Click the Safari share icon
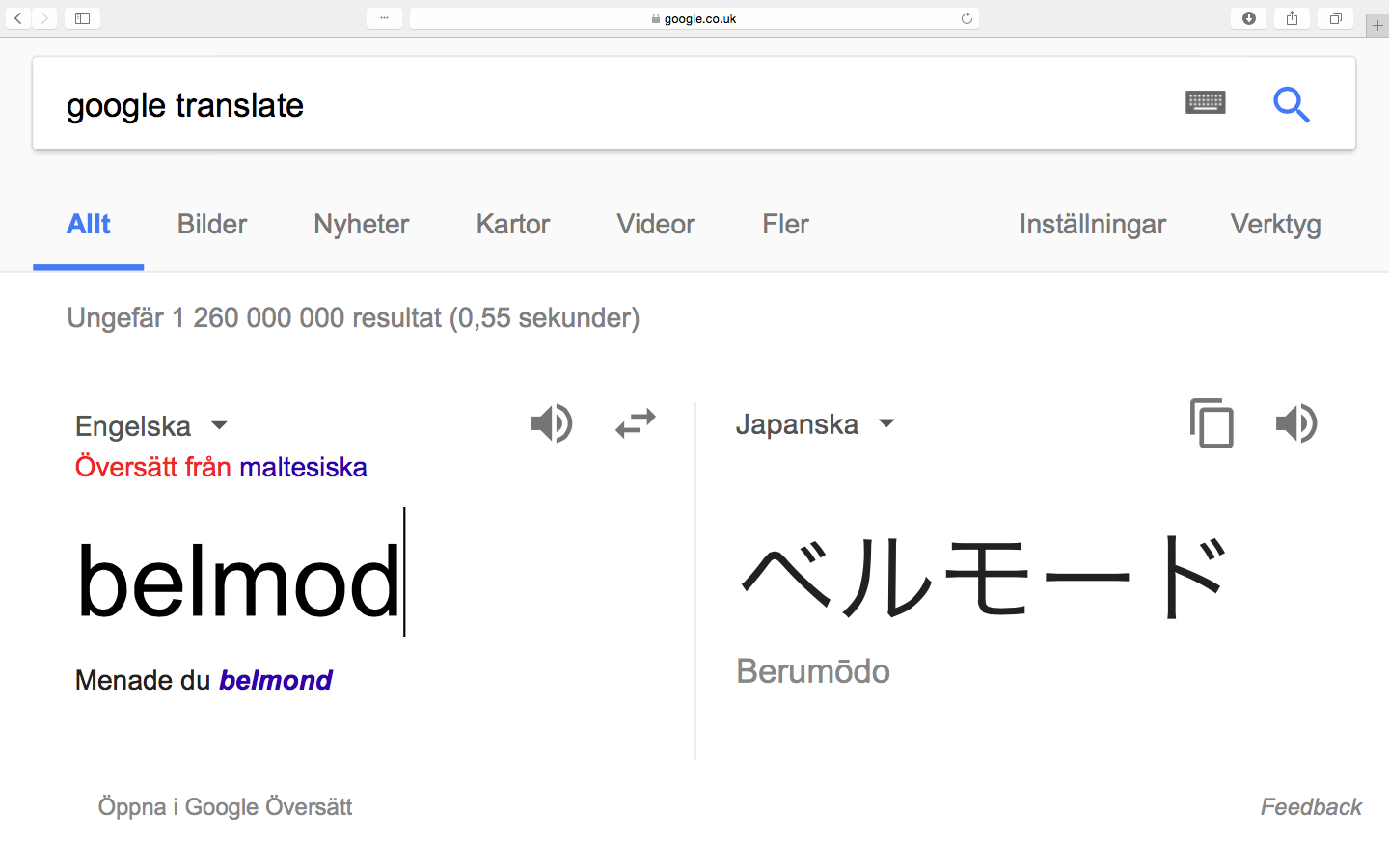Image resolution: width=1389 pixels, height=868 pixels. 1292,18
